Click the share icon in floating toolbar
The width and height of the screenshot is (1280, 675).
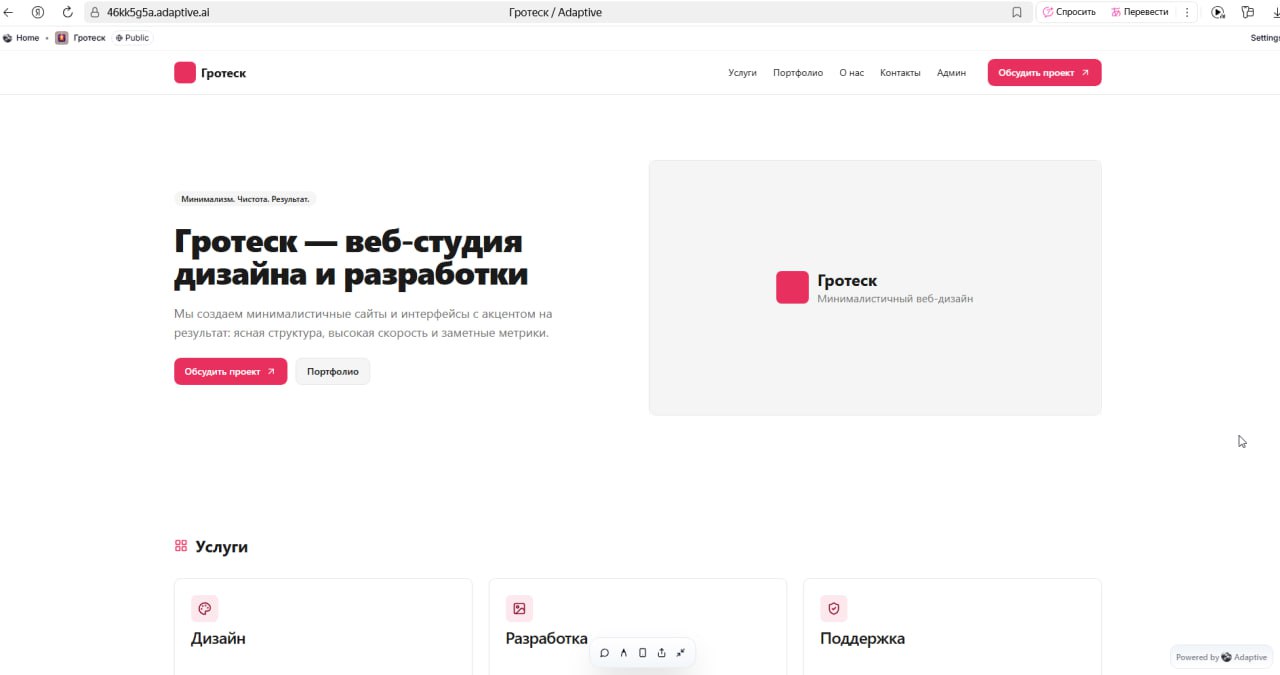(x=661, y=653)
